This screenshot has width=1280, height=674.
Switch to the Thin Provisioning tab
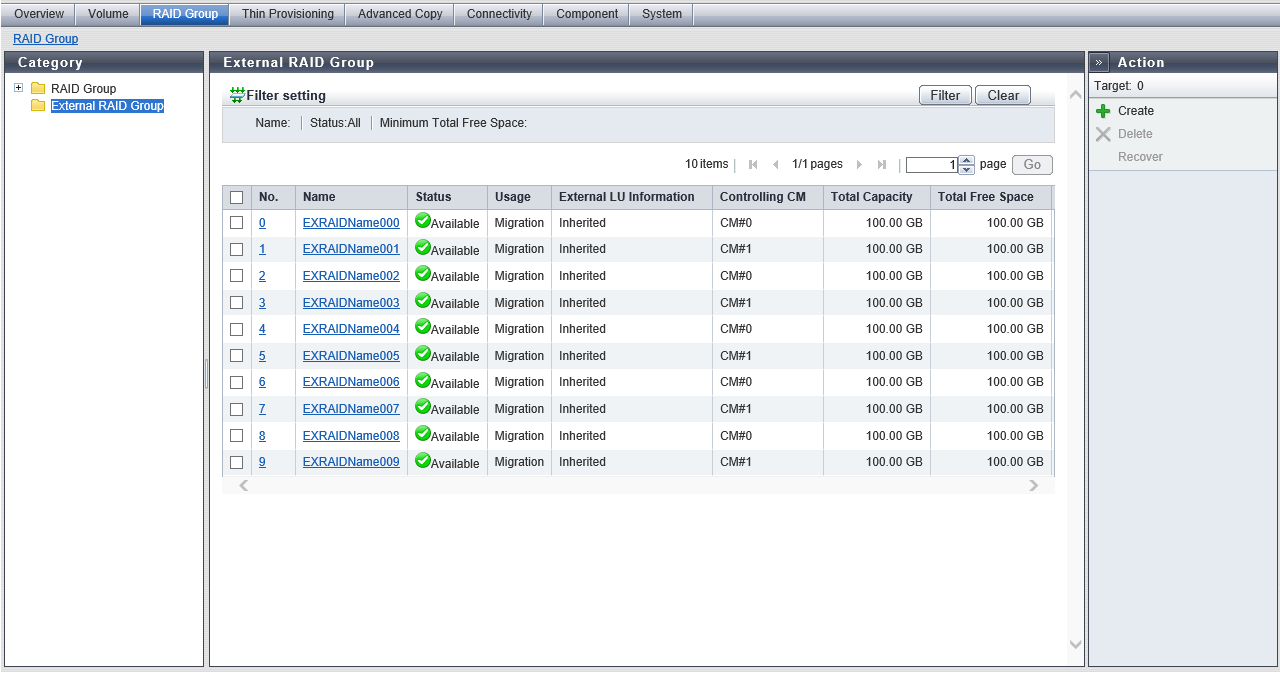[x=288, y=14]
